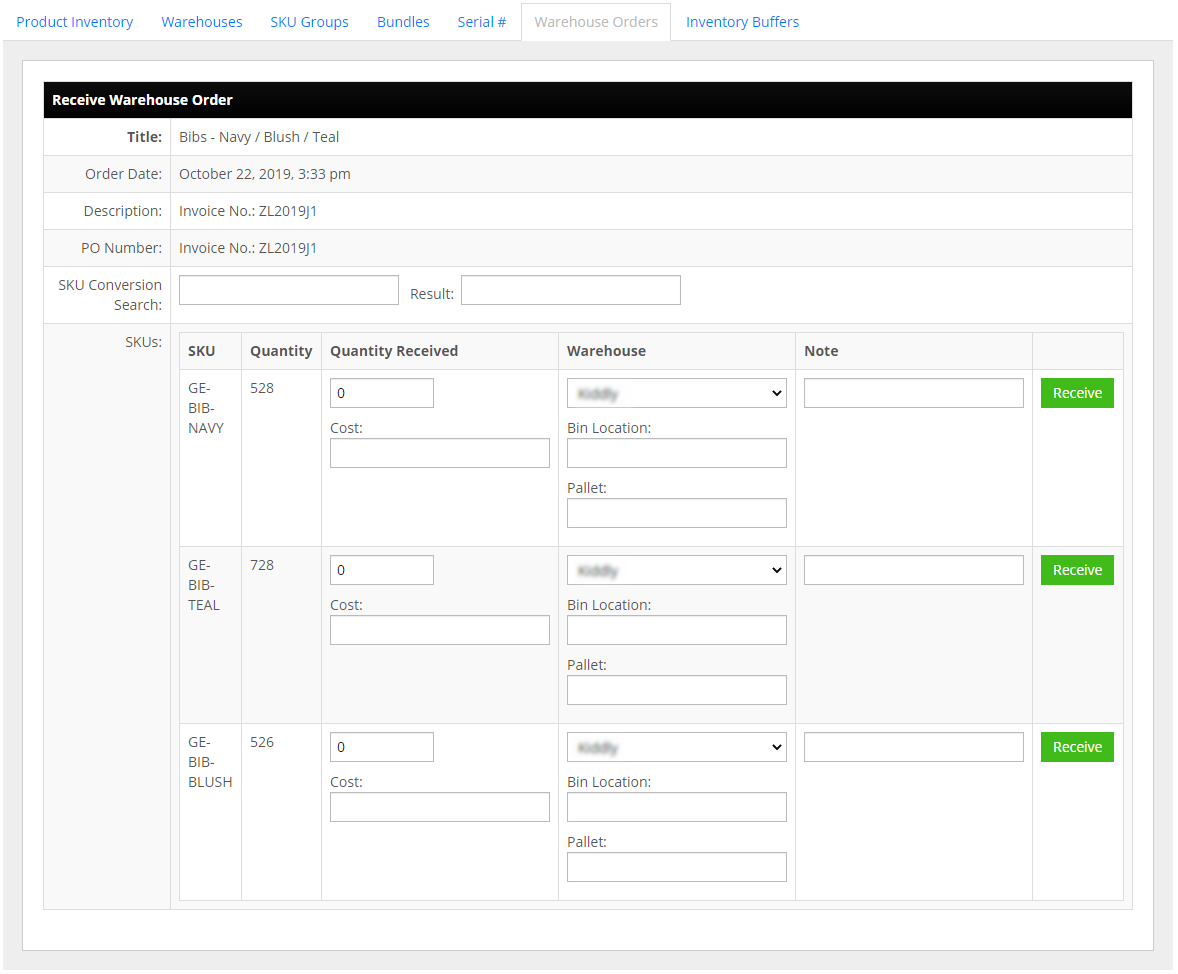1178x974 pixels.
Task: Click Bin Location field for GE-BIB-TEAL
Action: (676, 631)
